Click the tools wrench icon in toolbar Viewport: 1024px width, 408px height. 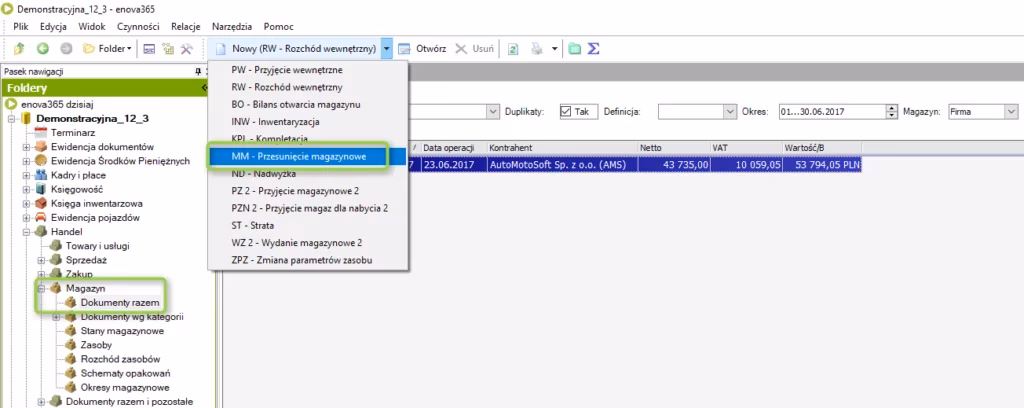pos(187,48)
